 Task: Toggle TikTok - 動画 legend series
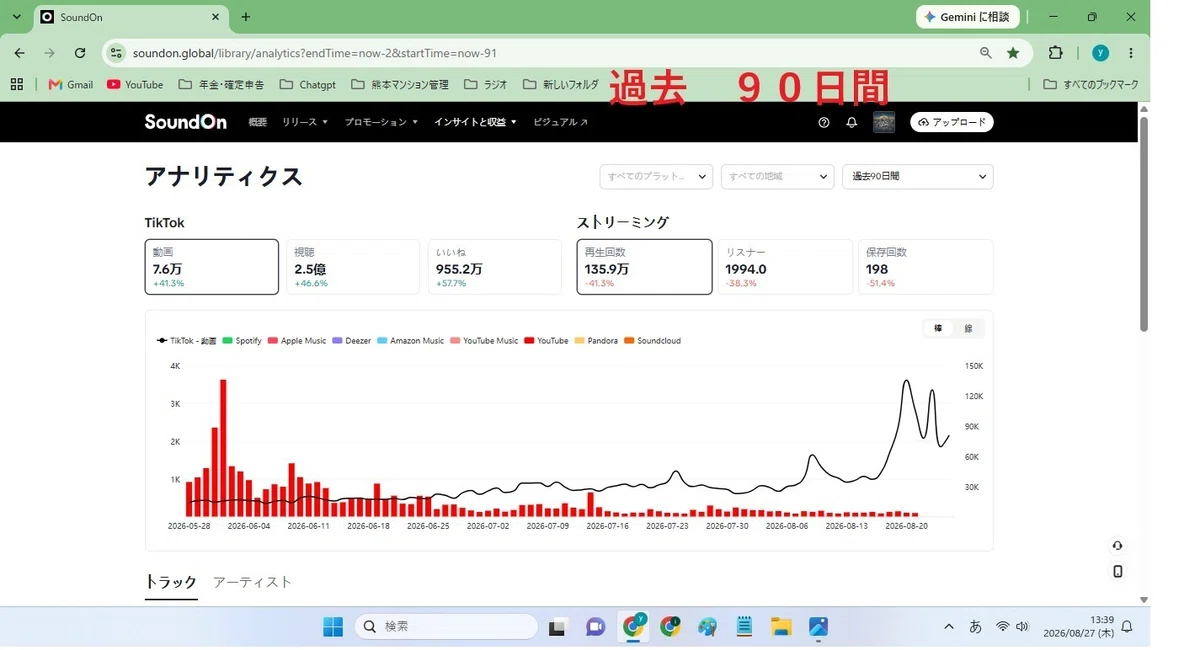[x=186, y=341]
